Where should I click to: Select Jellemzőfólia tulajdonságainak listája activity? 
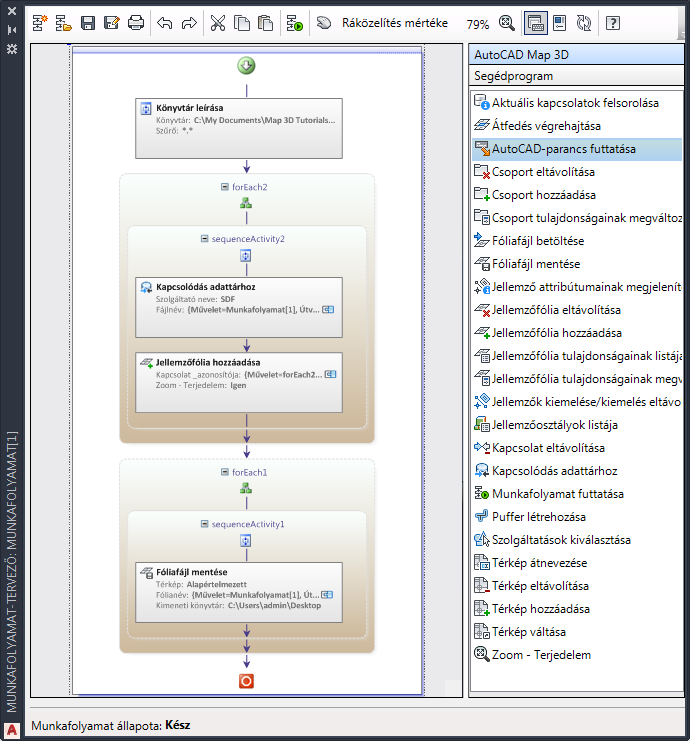577,356
